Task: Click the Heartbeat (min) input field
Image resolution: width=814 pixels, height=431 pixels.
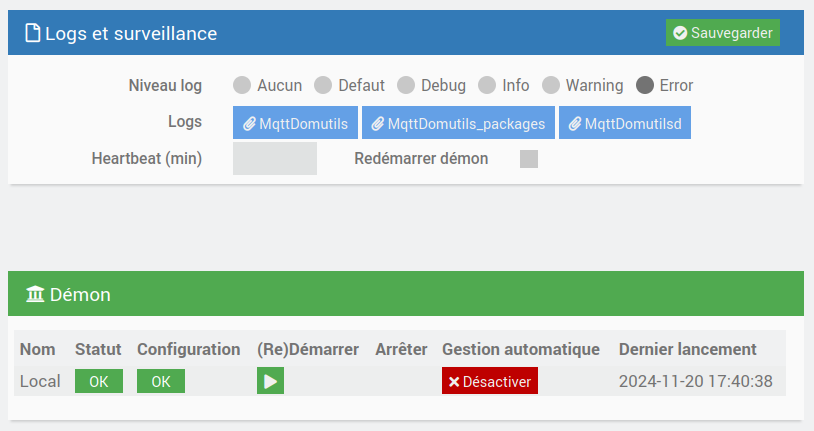Action: [x=275, y=159]
